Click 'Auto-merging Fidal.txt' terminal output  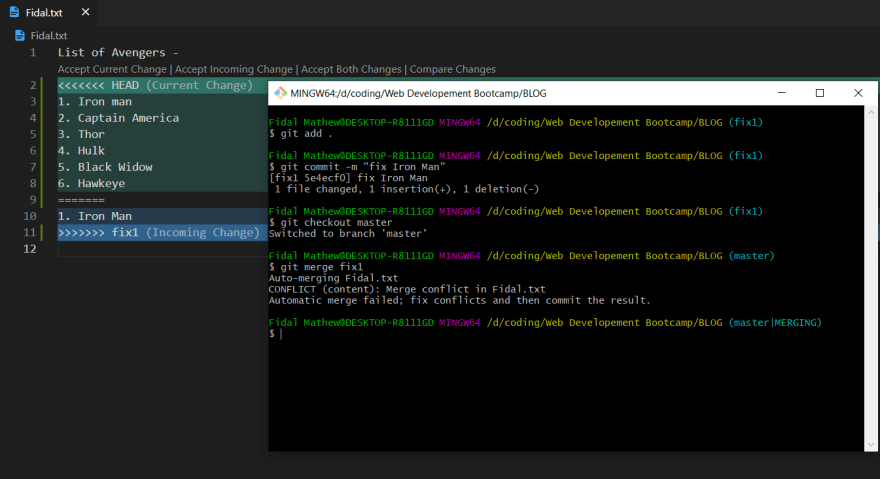pyautogui.click(x=333, y=278)
